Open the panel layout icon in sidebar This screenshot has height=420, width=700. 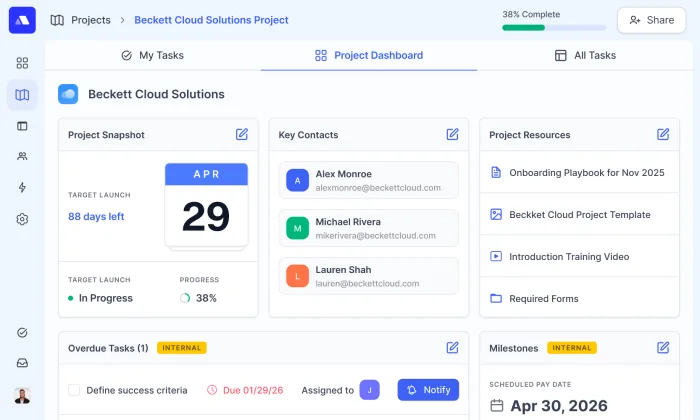tap(22, 126)
